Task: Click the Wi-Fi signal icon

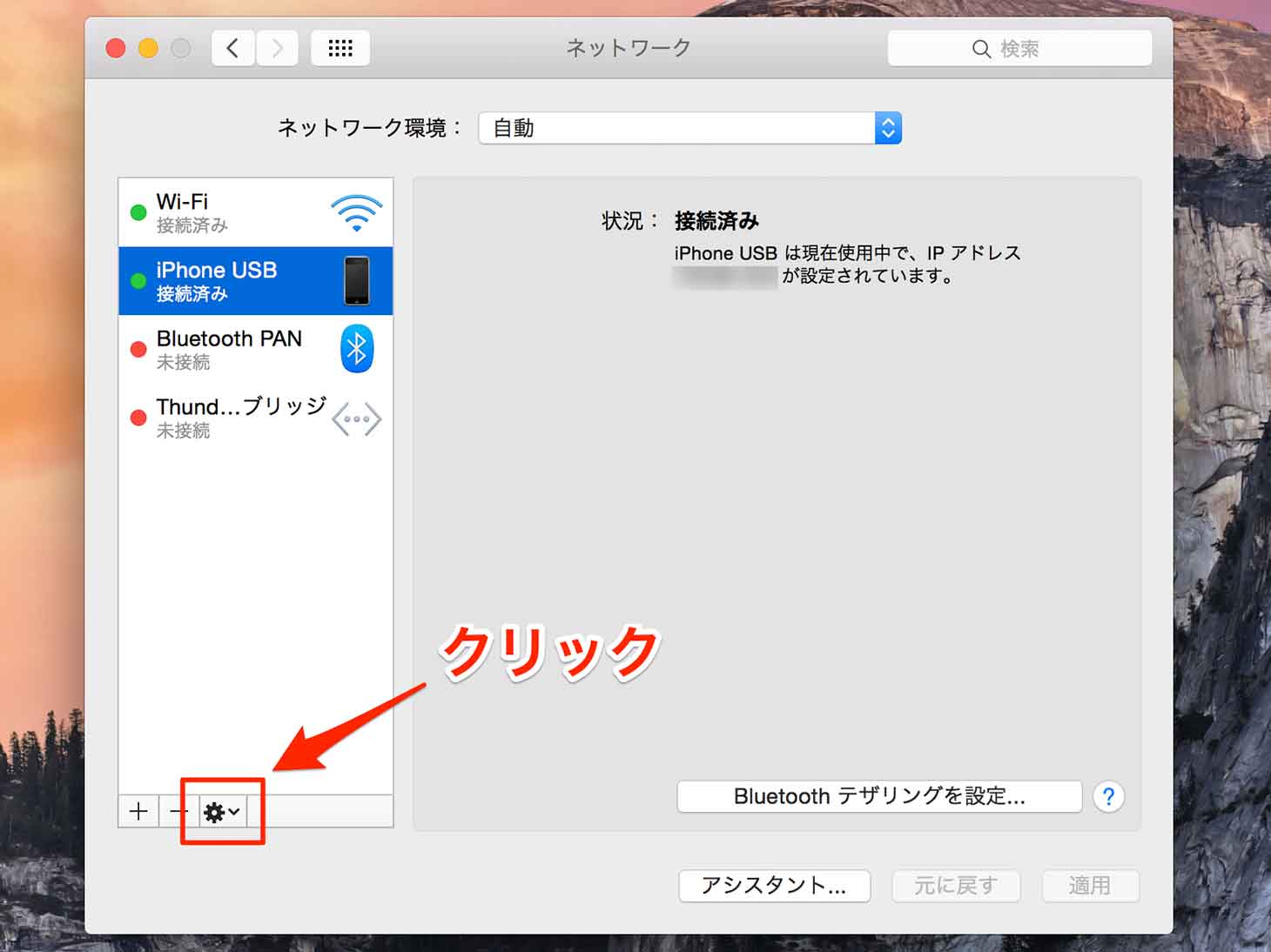Action: 356,213
